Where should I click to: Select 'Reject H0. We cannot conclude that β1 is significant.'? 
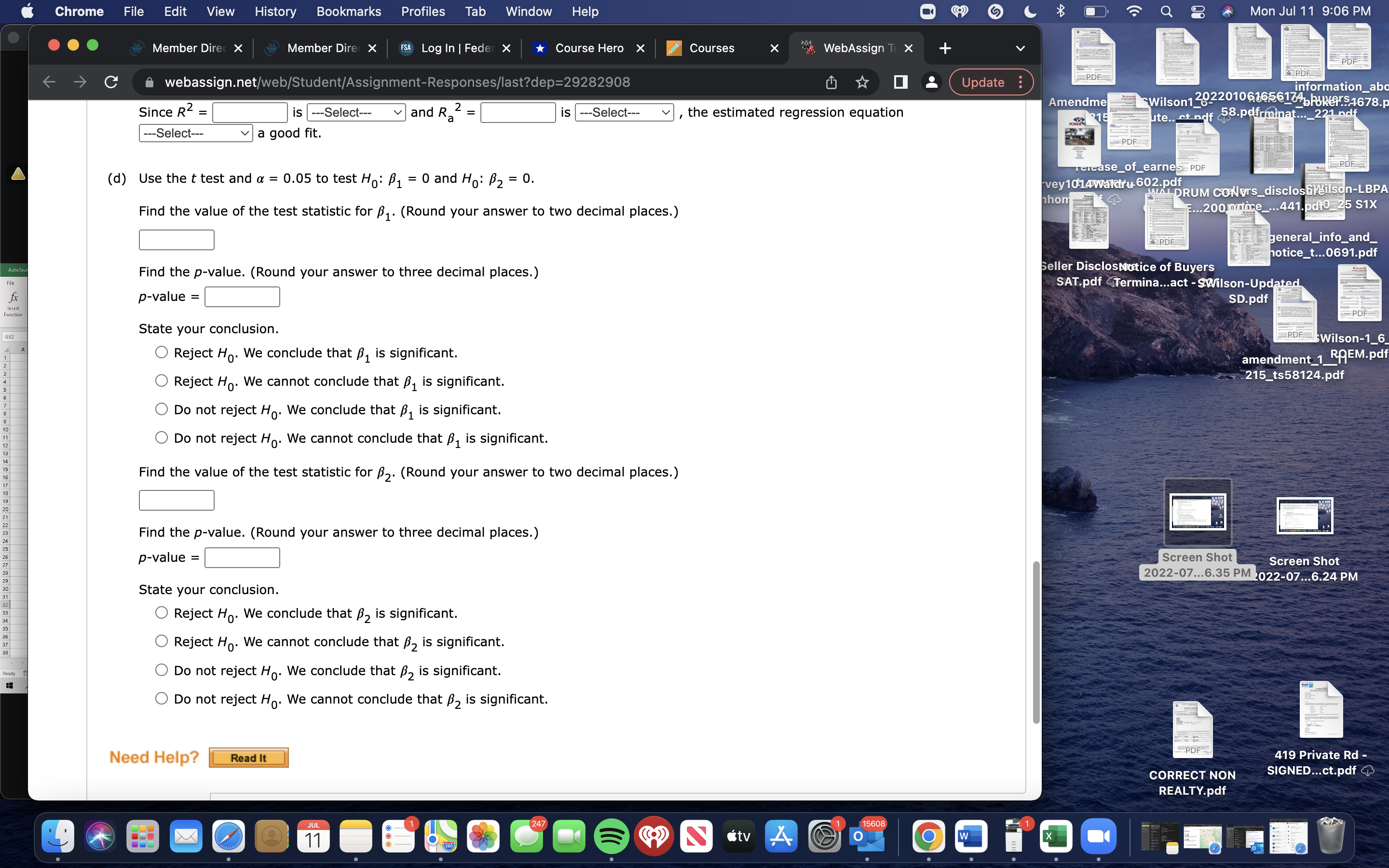click(x=161, y=380)
